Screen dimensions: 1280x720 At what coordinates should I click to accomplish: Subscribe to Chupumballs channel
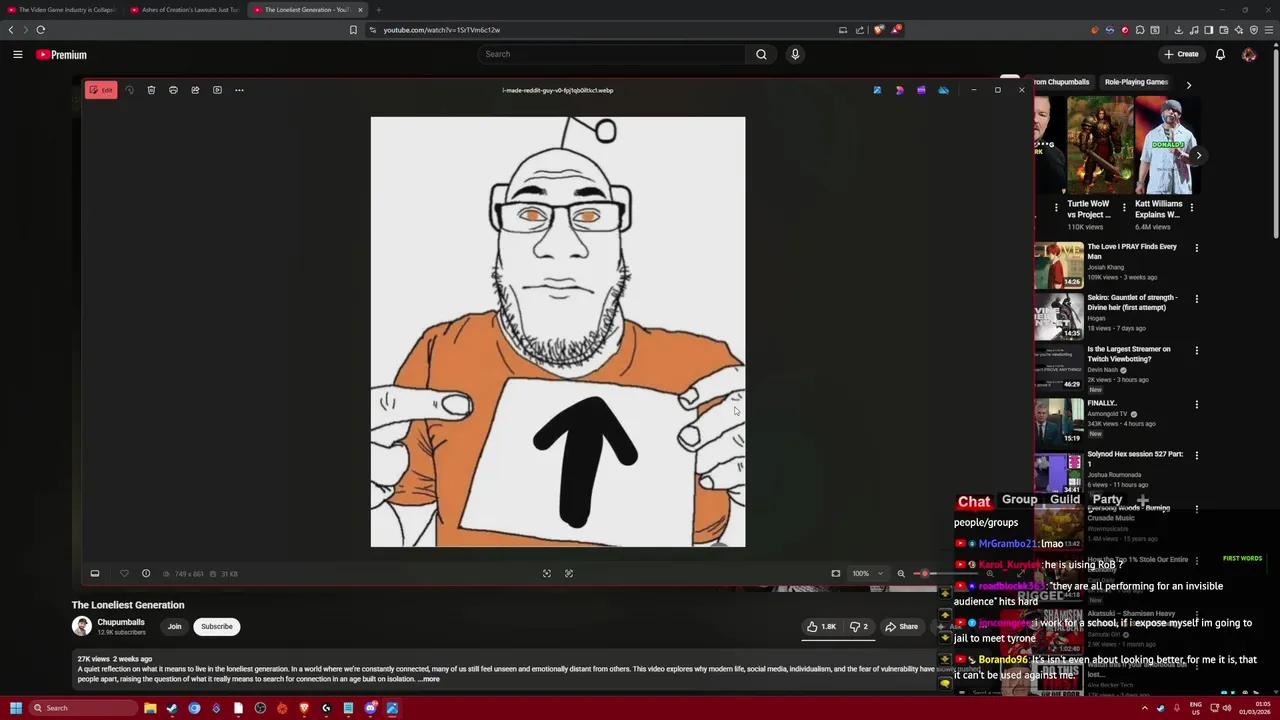pyautogui.click(x=217, y=627)
